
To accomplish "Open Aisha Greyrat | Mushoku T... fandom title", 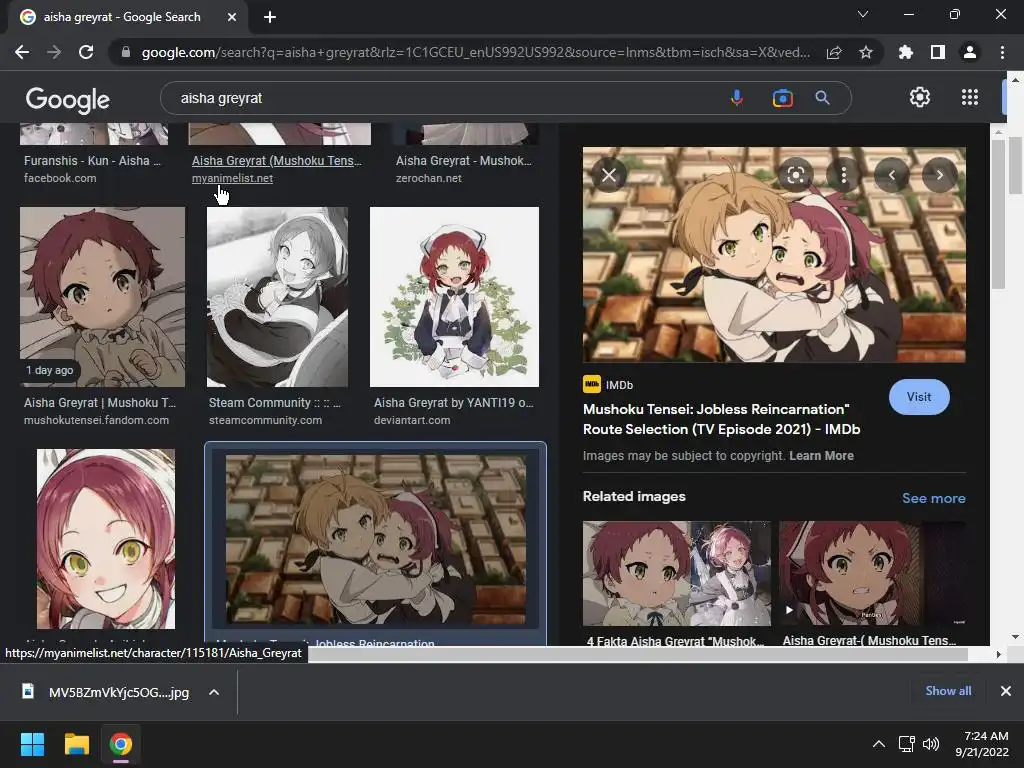I will pos(100,403).
